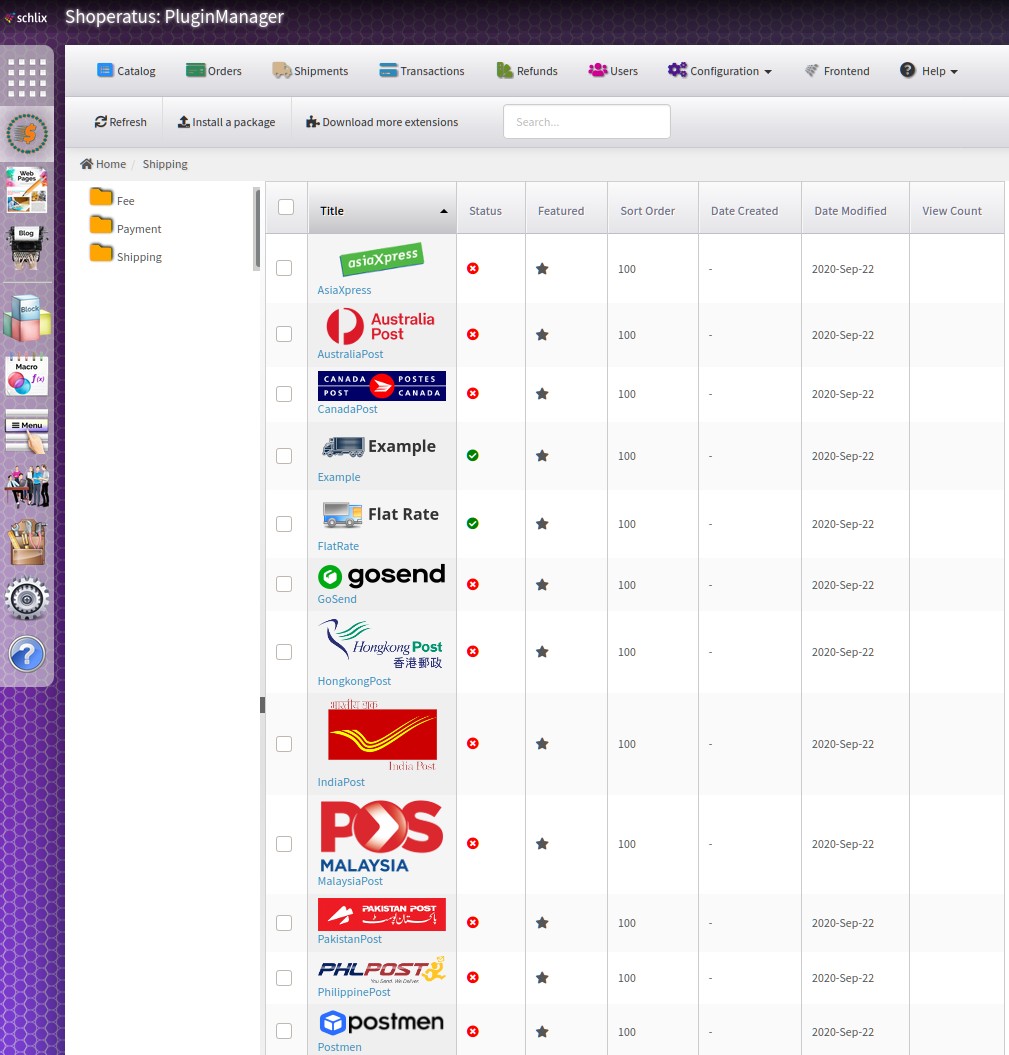Open the people group sidebar icon
Viewport: 1009px width, 1055px height.
tap(27, 486)
